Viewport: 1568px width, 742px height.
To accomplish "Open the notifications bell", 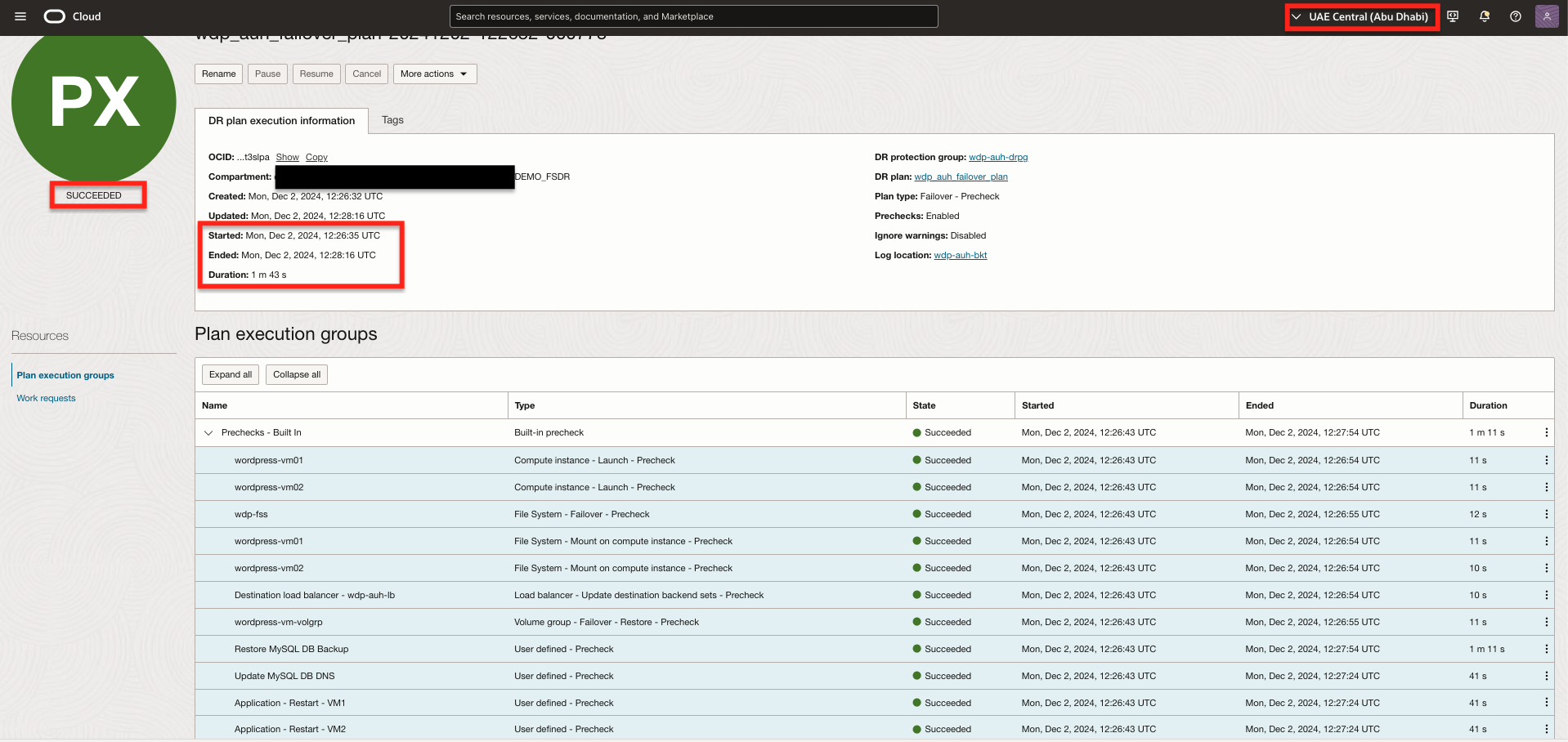I will tap(1485, 16).
